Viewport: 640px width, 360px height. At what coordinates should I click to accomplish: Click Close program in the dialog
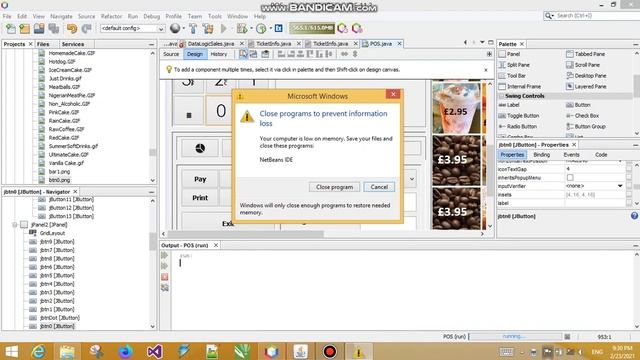pyautogui.click(x=334, y=187)
